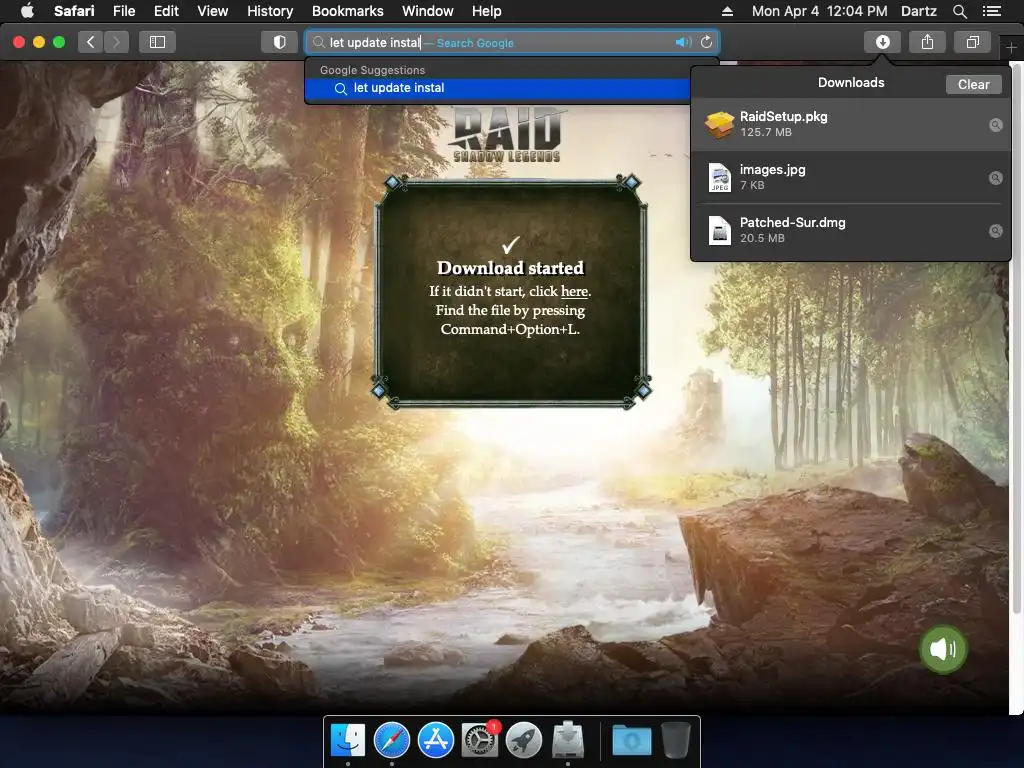Show Patched-Sur.dmg in Finder magnifier
The image size is (1024, 768).
995,231
